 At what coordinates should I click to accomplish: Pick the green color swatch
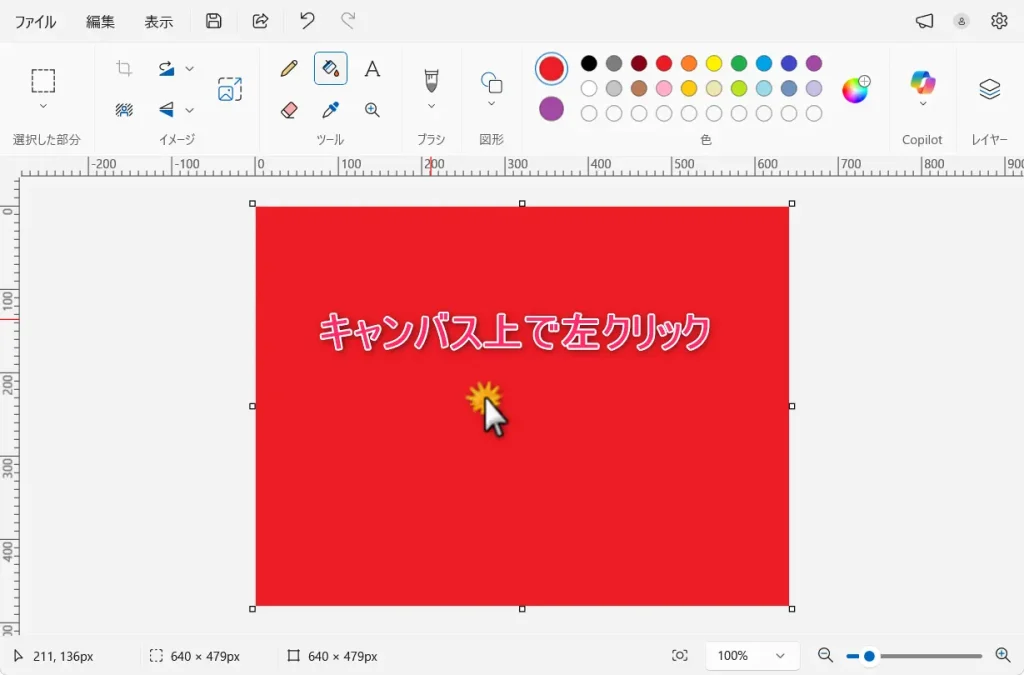click(x=739, y=63)
